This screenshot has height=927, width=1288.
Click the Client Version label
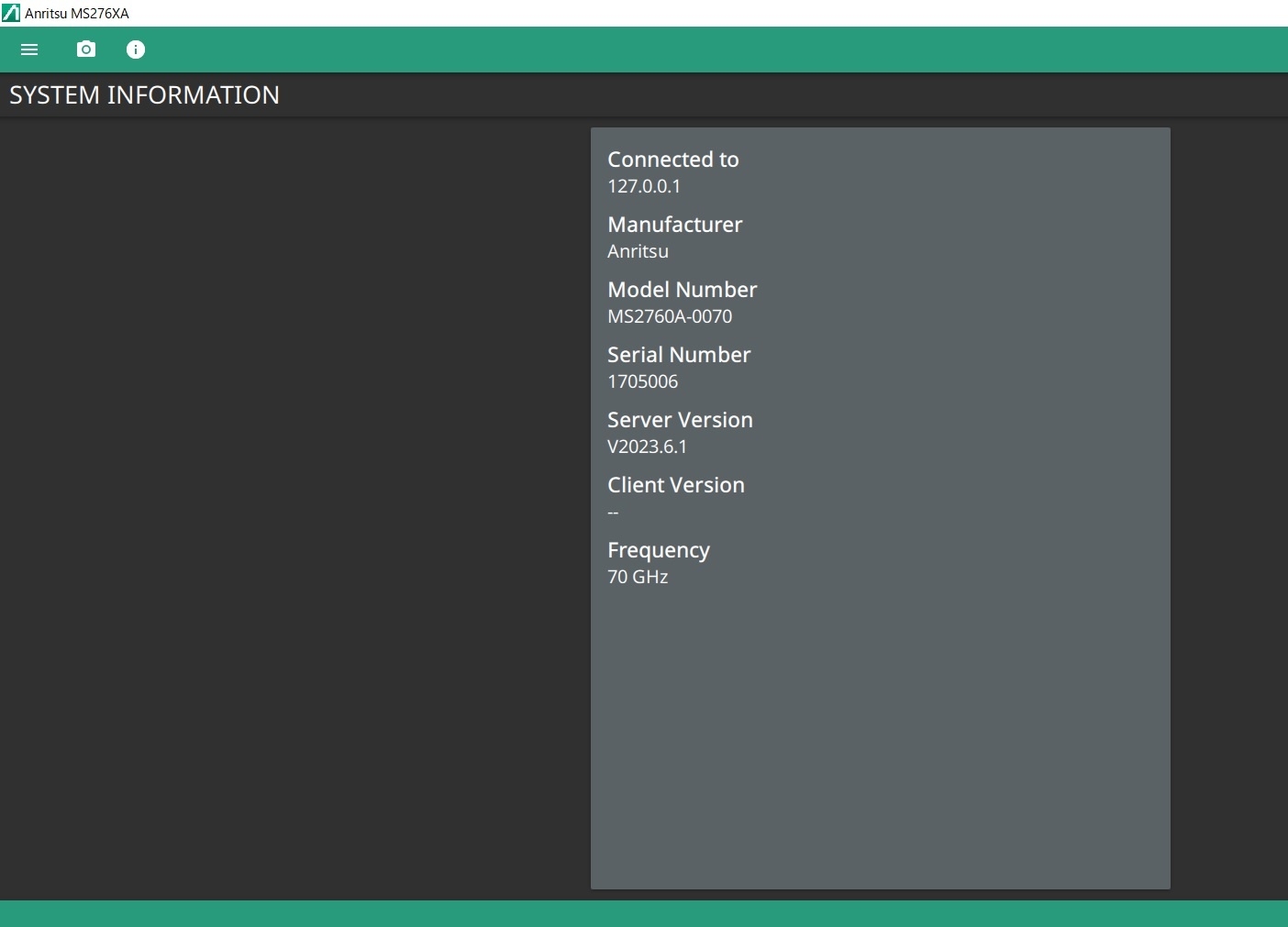(676, 485)
